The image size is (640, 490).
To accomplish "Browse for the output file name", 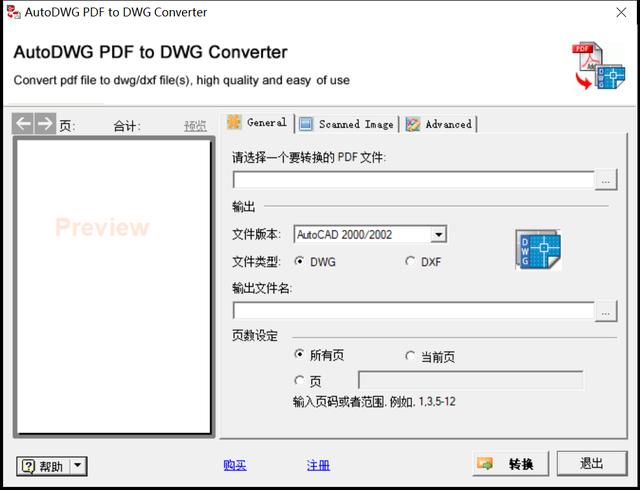I will tap(606, 311).
